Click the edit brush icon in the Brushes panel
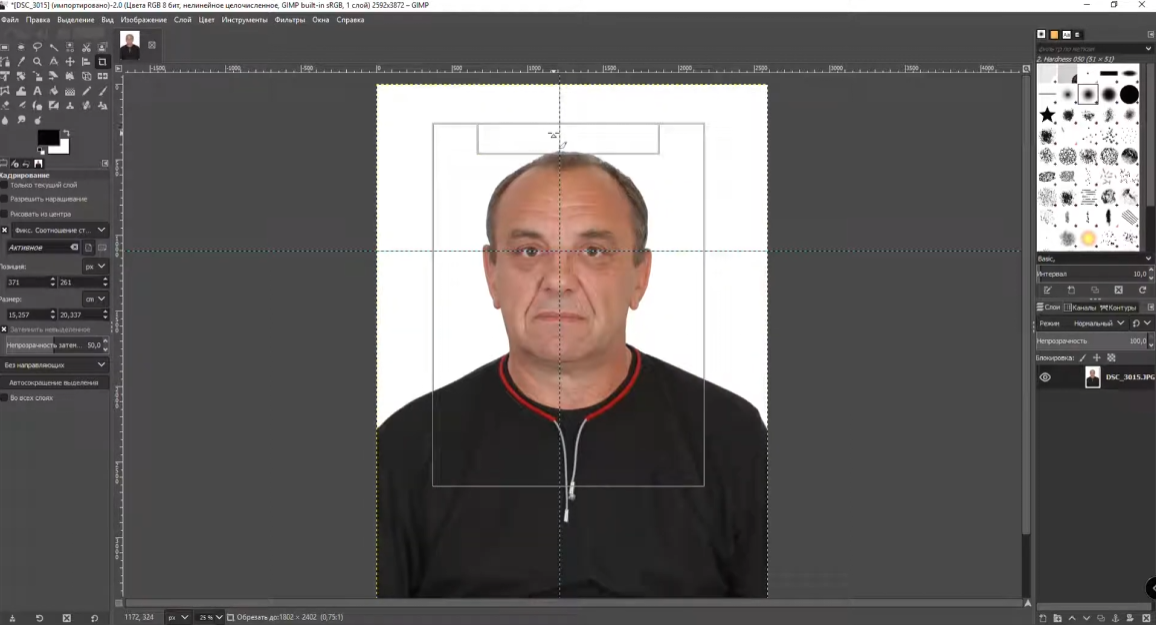This screenshot has width=1156, height=625. (1048, 290)
